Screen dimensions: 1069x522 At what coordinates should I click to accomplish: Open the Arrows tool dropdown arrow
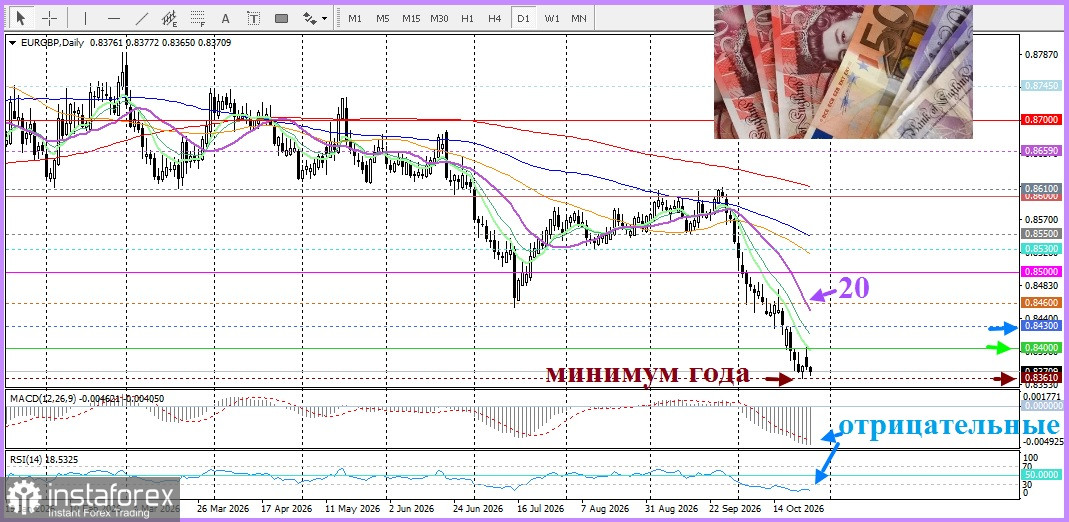(x=325, y=18)
